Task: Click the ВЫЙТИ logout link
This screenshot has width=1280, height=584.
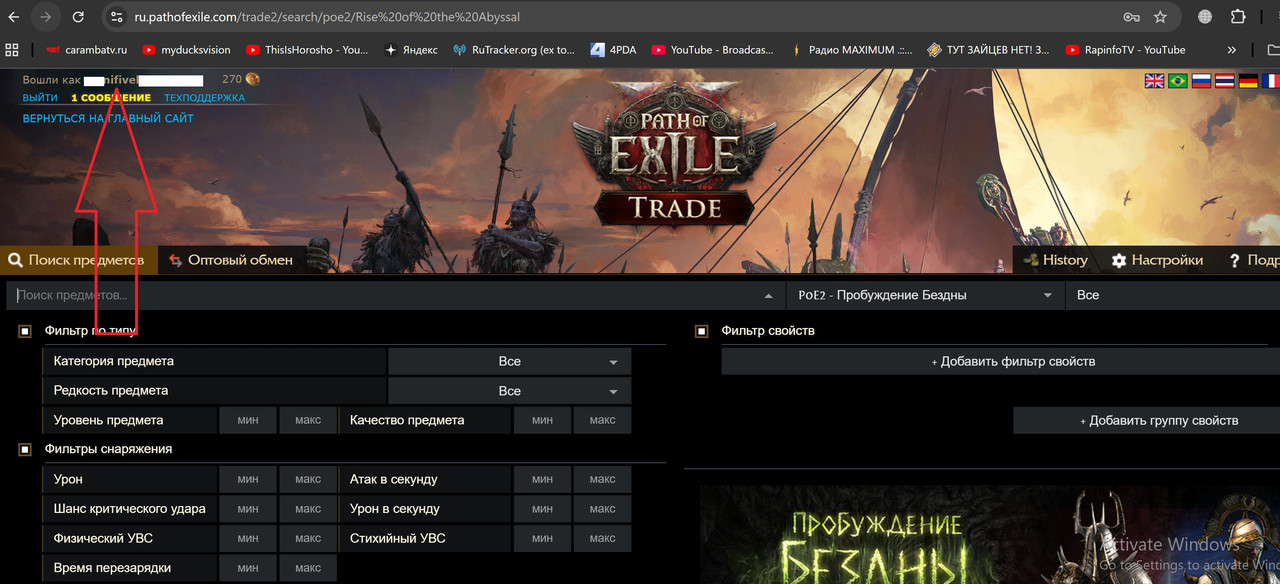Action: [40, 98]
